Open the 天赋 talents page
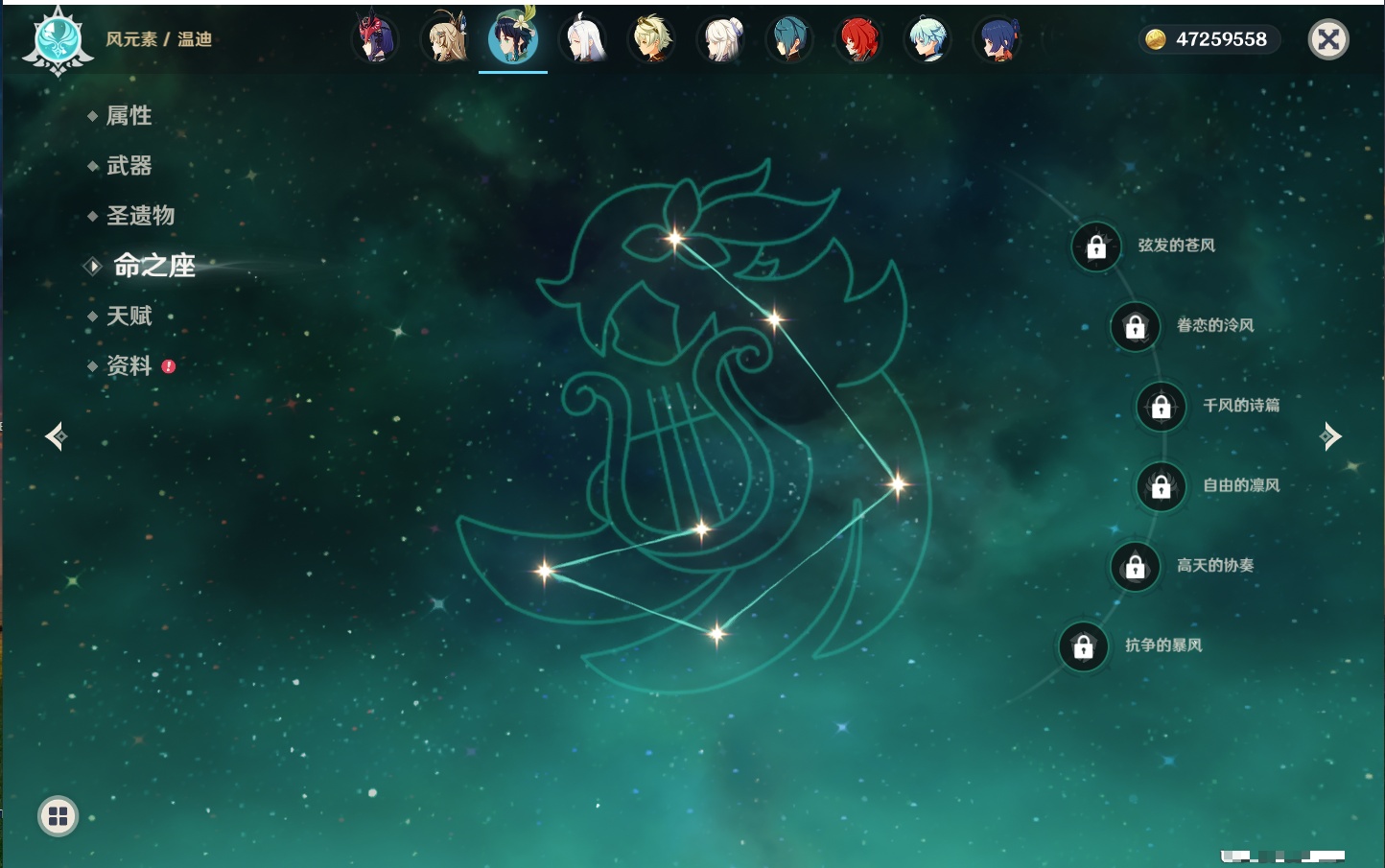This screenshot has height=868, width=1385. click(129, 316)
